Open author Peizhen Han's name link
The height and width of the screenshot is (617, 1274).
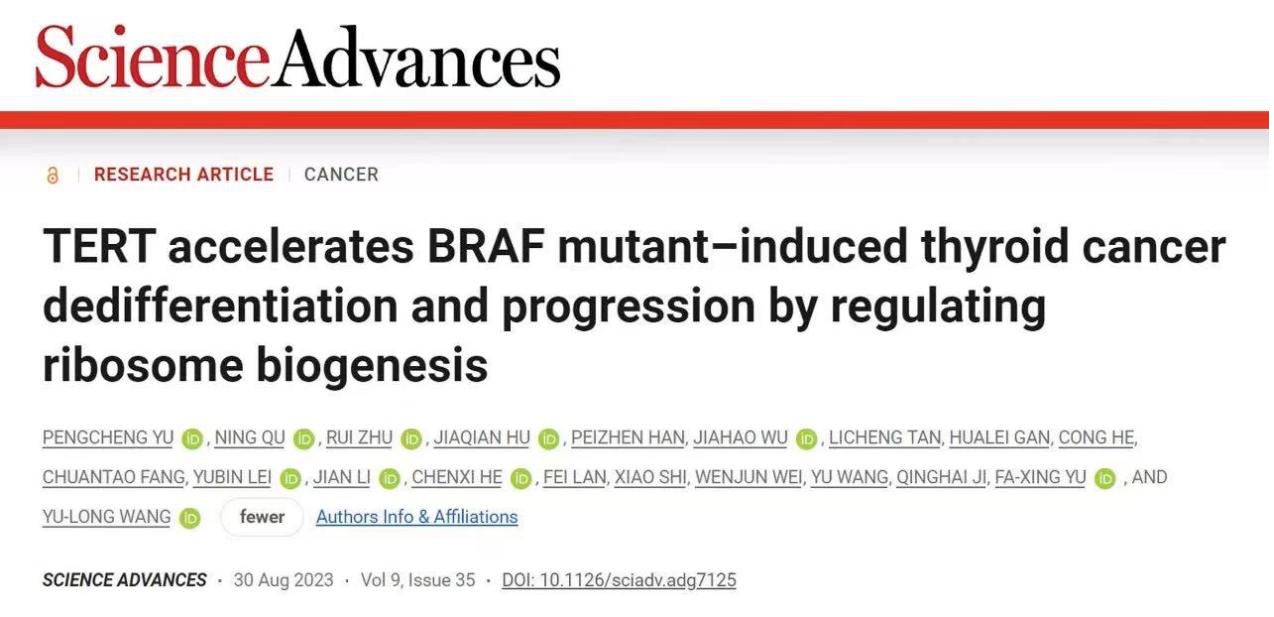(x=628, y=438)
